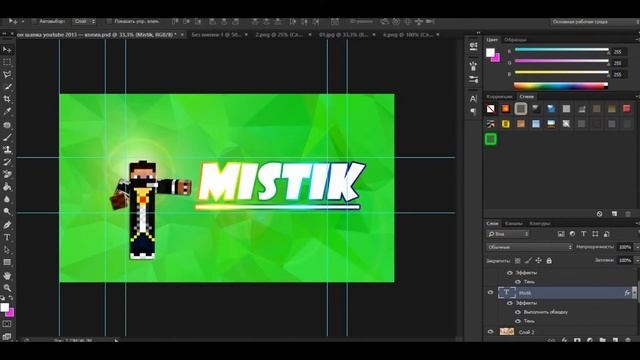Open the layer filter Вид dropdown
Screen dimensions: 640x360
508,234
